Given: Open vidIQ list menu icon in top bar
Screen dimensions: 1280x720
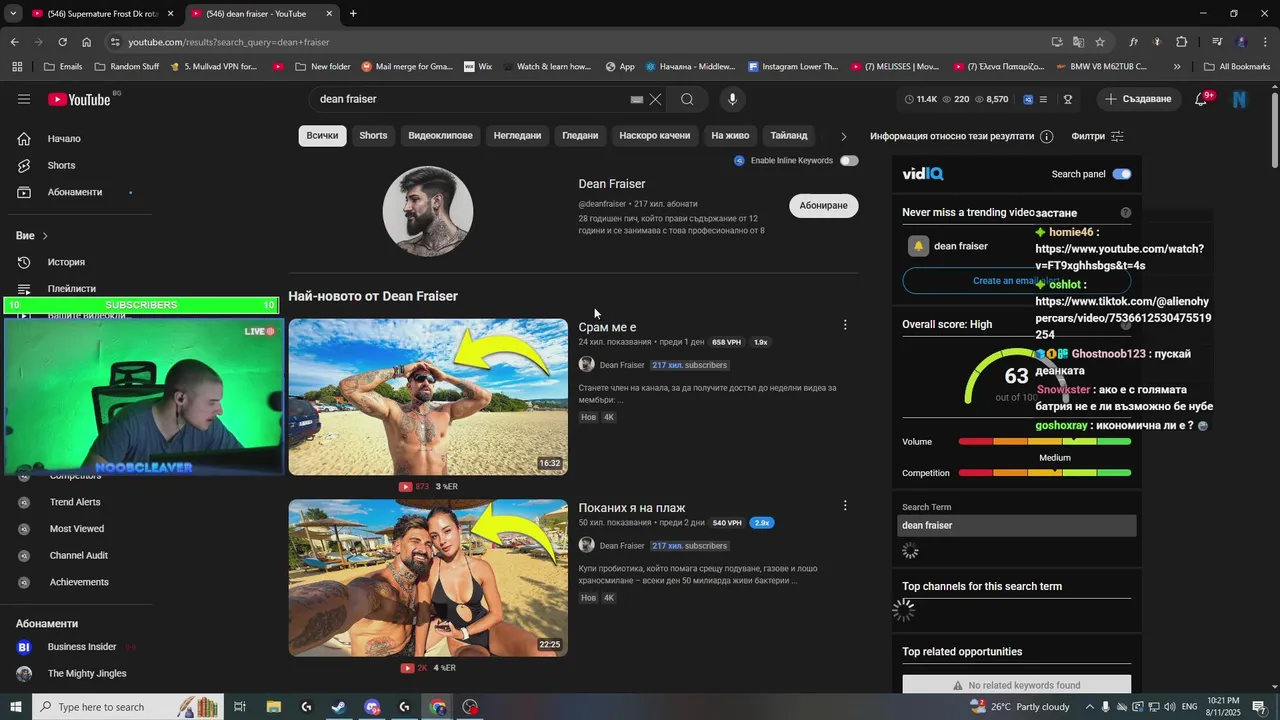Looking at the screenshot, I should pyautogui.click(x=1043, y=99).
